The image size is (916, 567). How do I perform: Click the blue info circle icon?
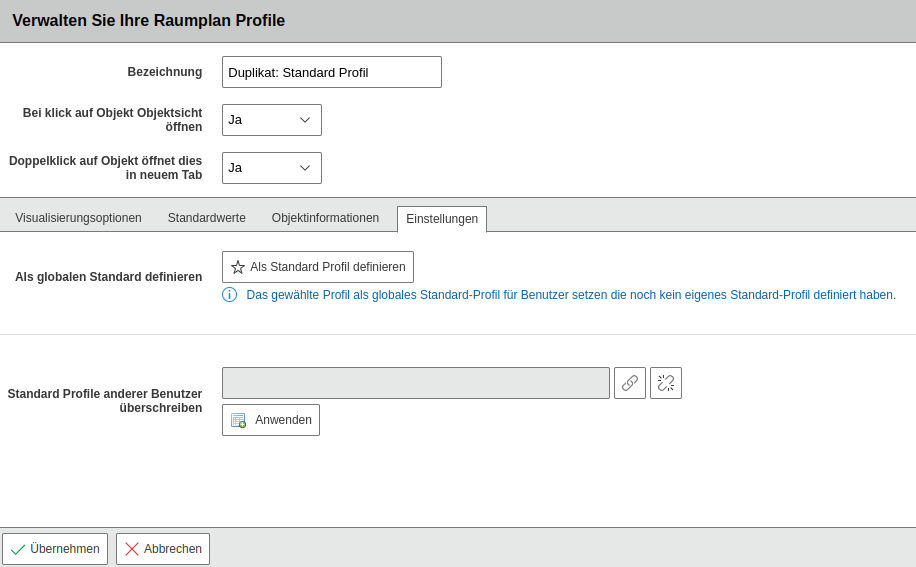tap(230, 295)
